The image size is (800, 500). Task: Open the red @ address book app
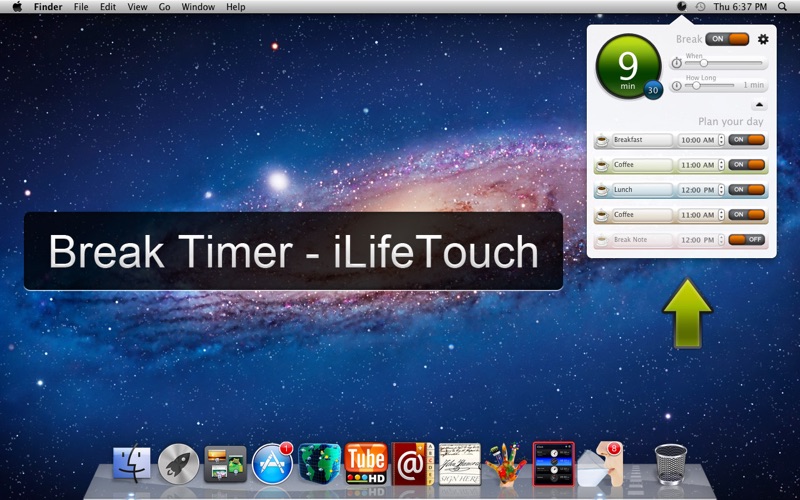point(412,463)
